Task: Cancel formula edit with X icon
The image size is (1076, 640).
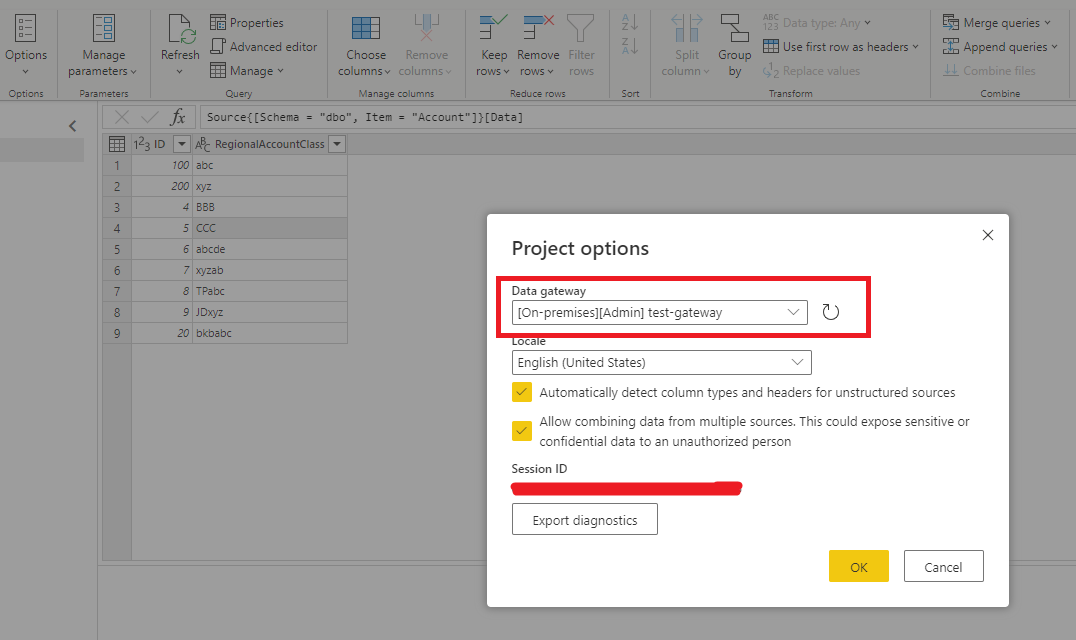Action: (x=121, y=117)
